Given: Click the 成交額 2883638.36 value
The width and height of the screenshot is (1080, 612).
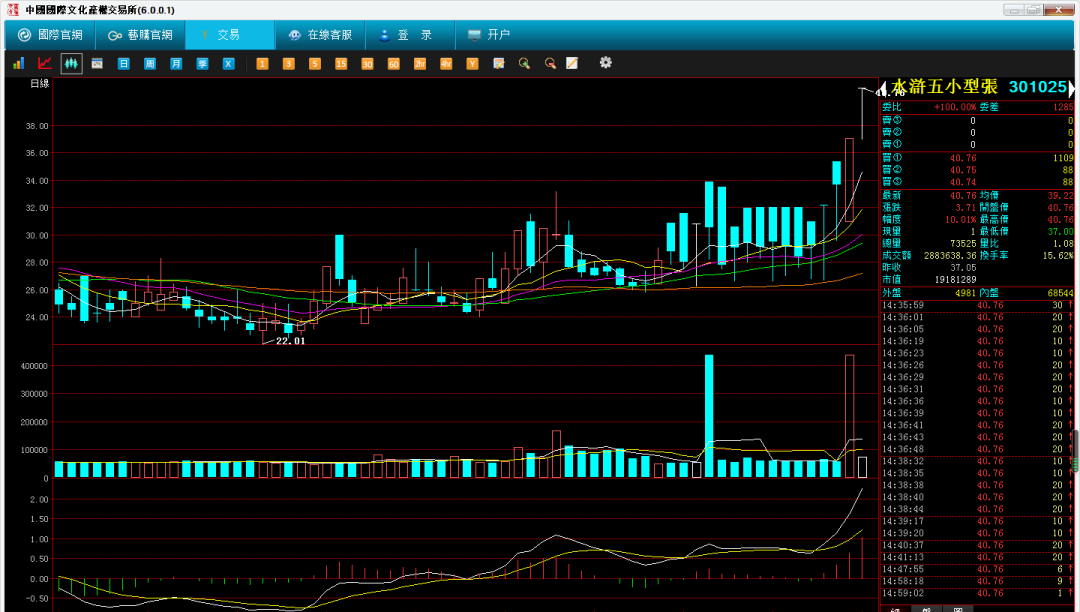Looking at the screenshot, I should click(950, 255).
